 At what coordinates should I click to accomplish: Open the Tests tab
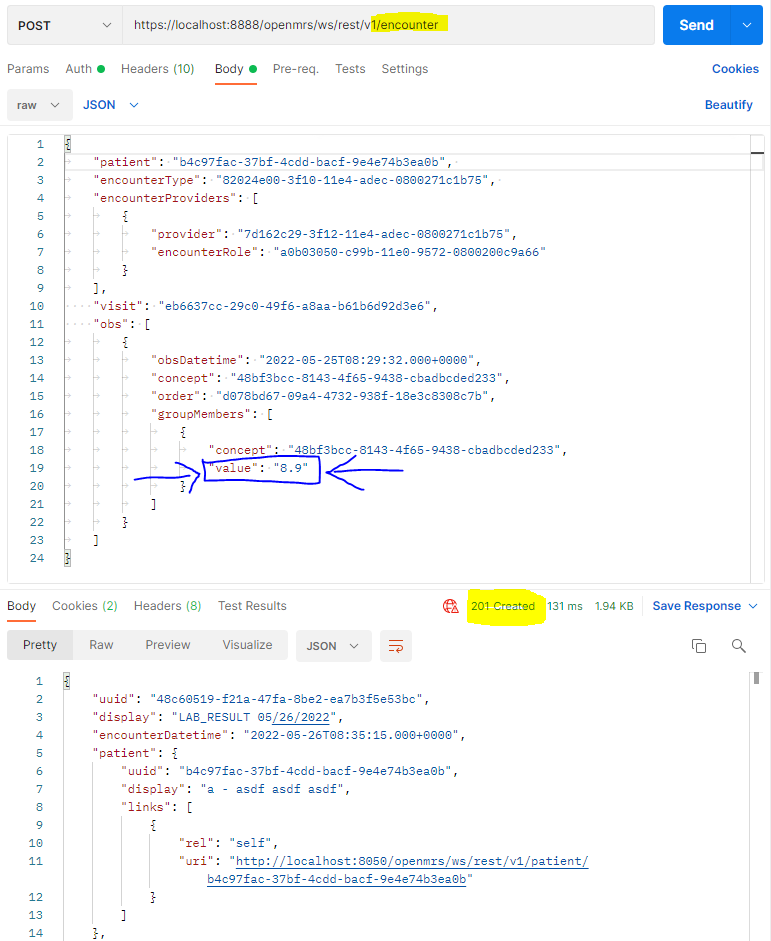click(350, 69)
